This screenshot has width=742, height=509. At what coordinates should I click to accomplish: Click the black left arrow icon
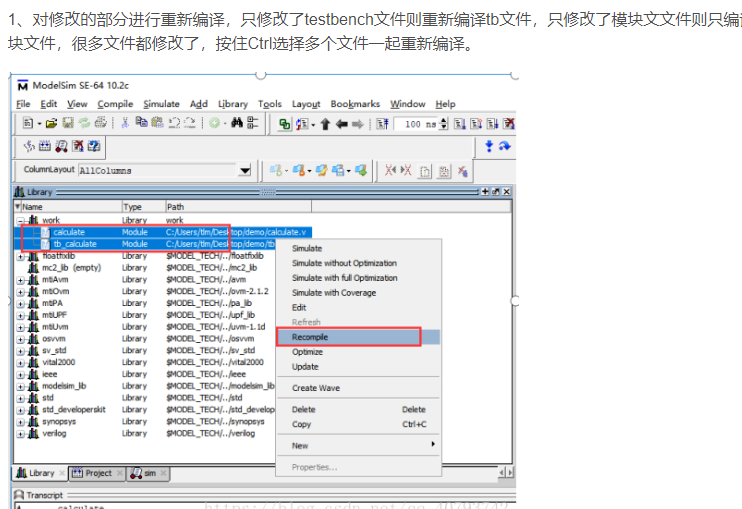(341, 124)
